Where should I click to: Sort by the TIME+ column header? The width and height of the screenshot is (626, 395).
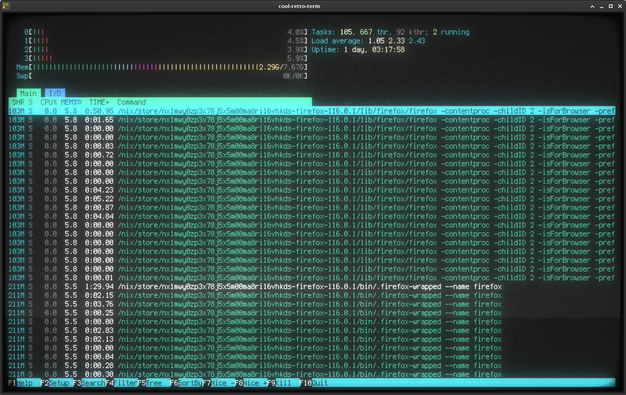(x=99, y=102)
